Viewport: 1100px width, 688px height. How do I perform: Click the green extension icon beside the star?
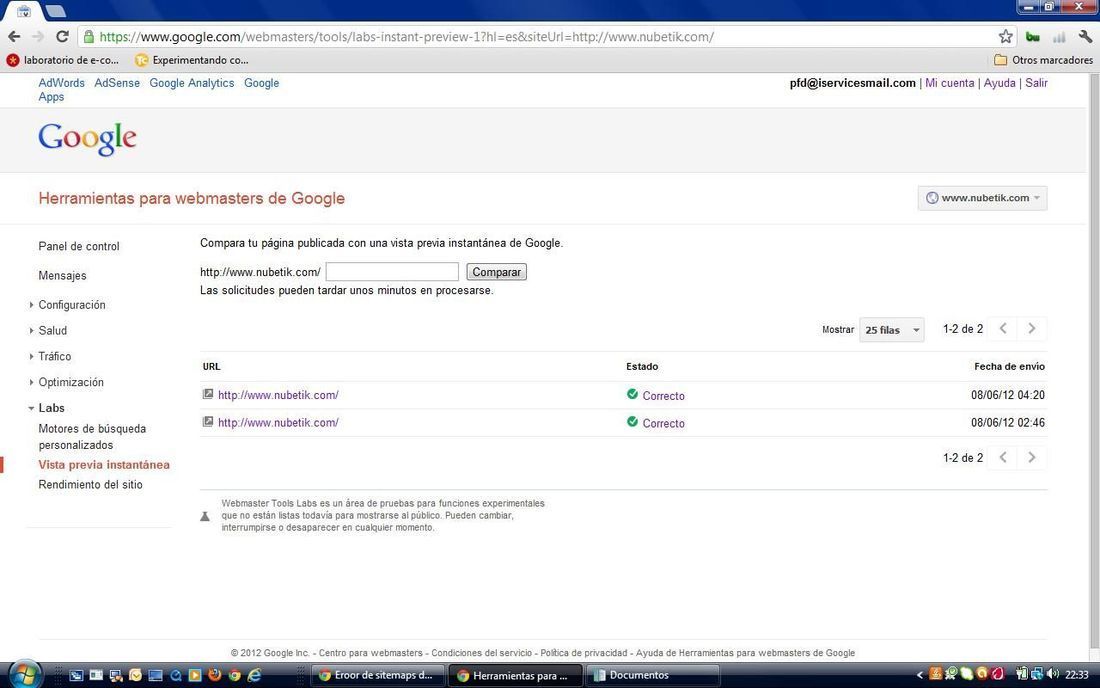tap(1033, 36)
